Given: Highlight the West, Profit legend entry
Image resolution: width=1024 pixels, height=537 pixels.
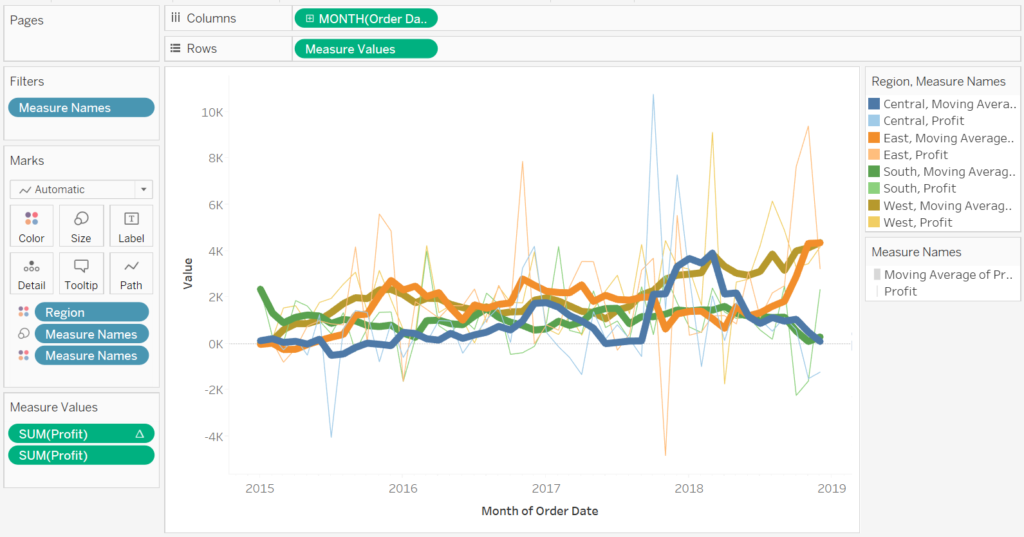Looking at the screenshot, I should coord(917,222).
